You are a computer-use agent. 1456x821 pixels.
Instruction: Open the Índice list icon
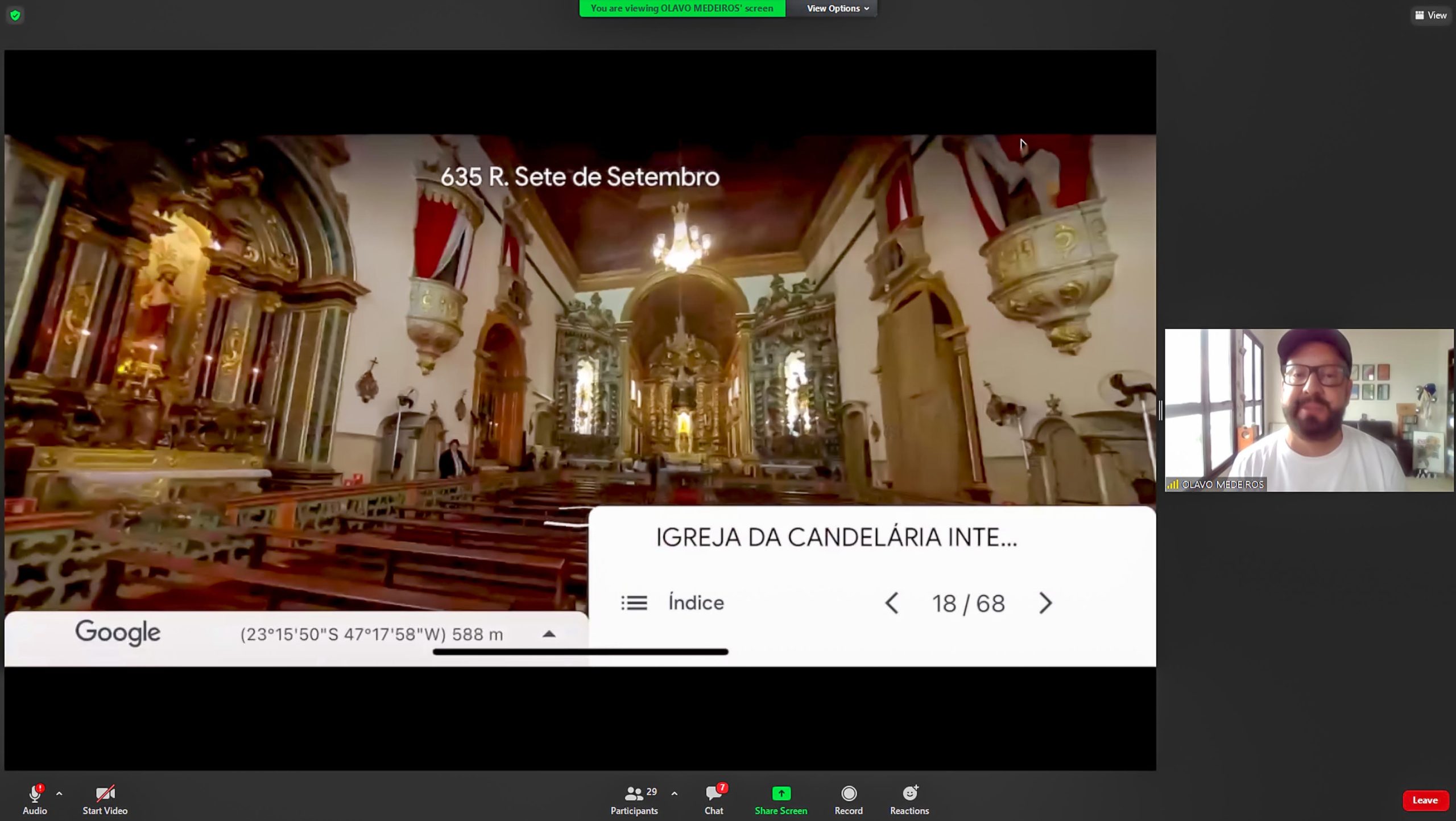coord(634,603)
